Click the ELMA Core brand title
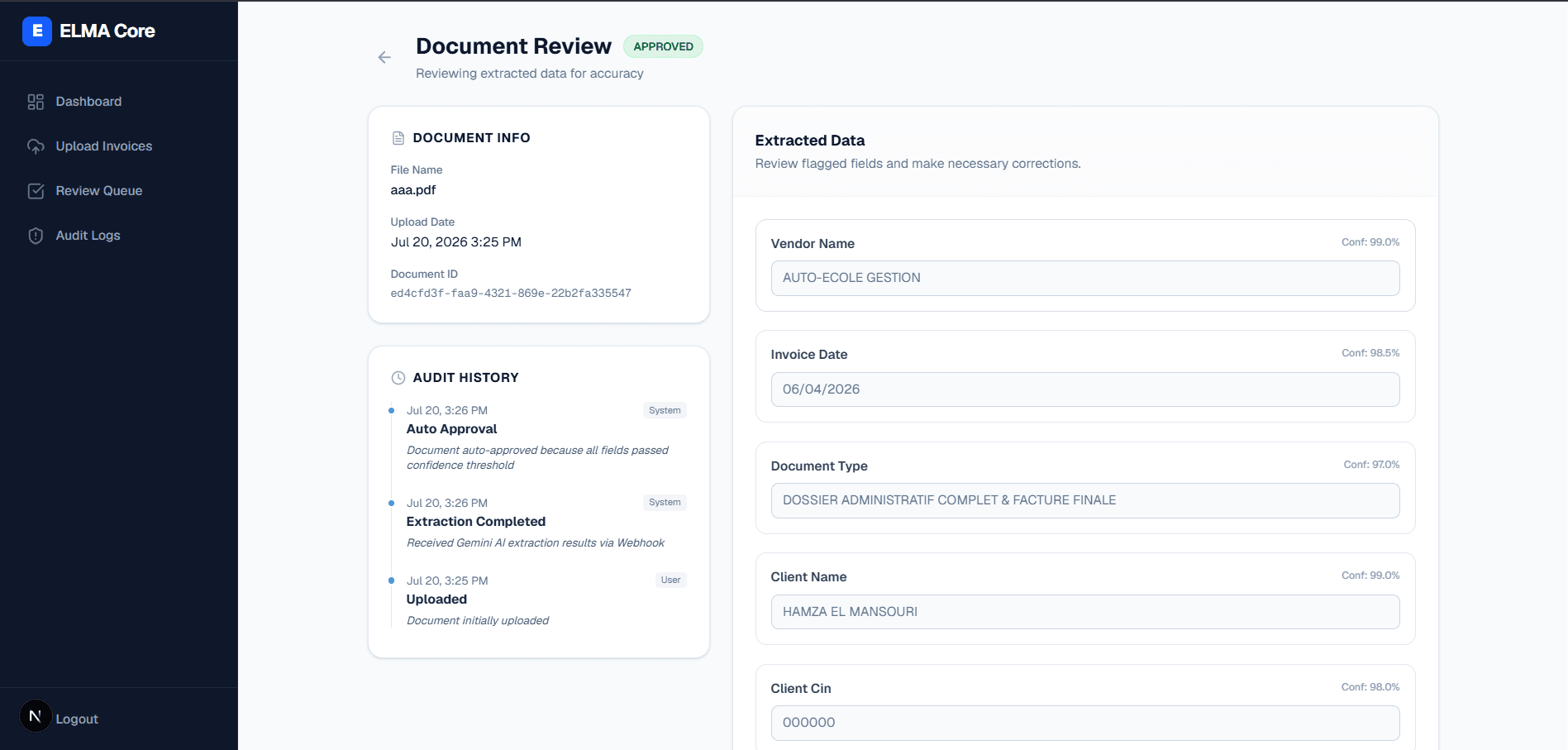1568x750 pixels. click(107, 31)
